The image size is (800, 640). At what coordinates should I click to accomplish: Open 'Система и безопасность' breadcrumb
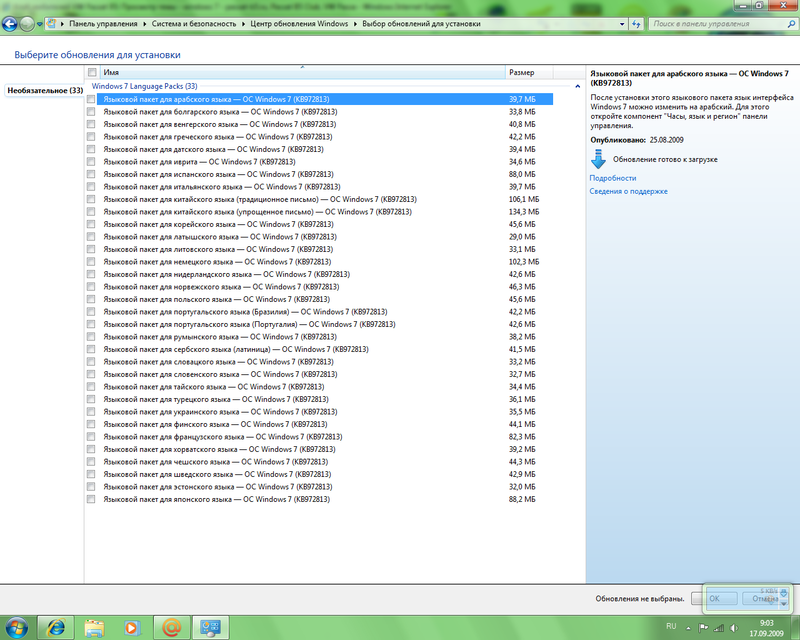coord(194,23)
